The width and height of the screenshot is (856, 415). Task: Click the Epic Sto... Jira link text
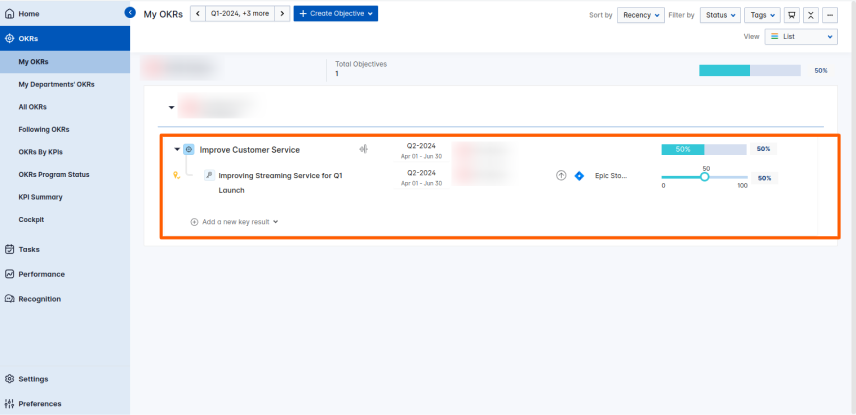coord(611,176)
